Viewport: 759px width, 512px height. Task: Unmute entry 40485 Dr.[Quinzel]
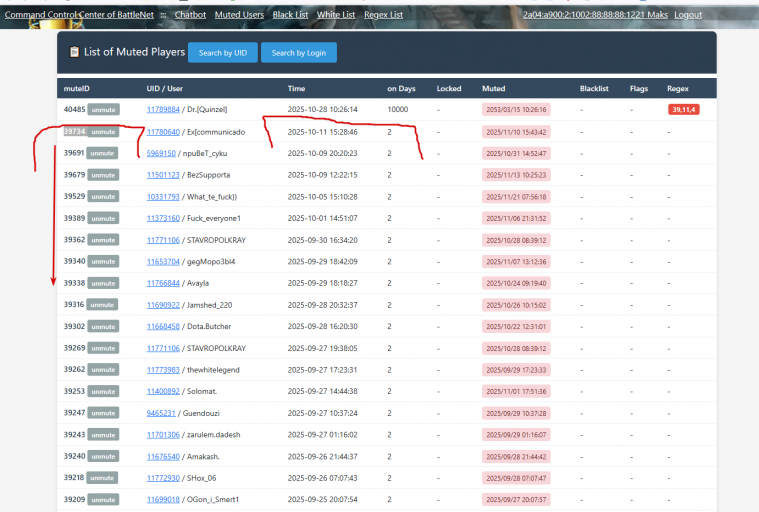[104, 110]
